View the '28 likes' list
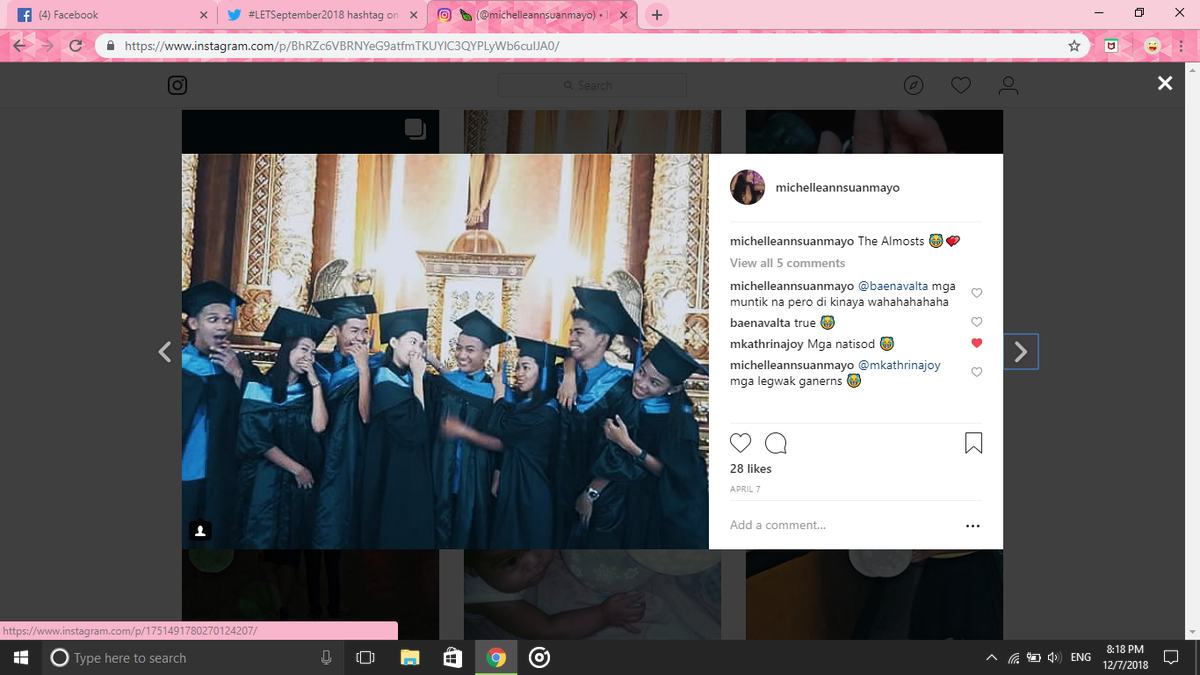1200x675 pixels. tap(750, 469)
